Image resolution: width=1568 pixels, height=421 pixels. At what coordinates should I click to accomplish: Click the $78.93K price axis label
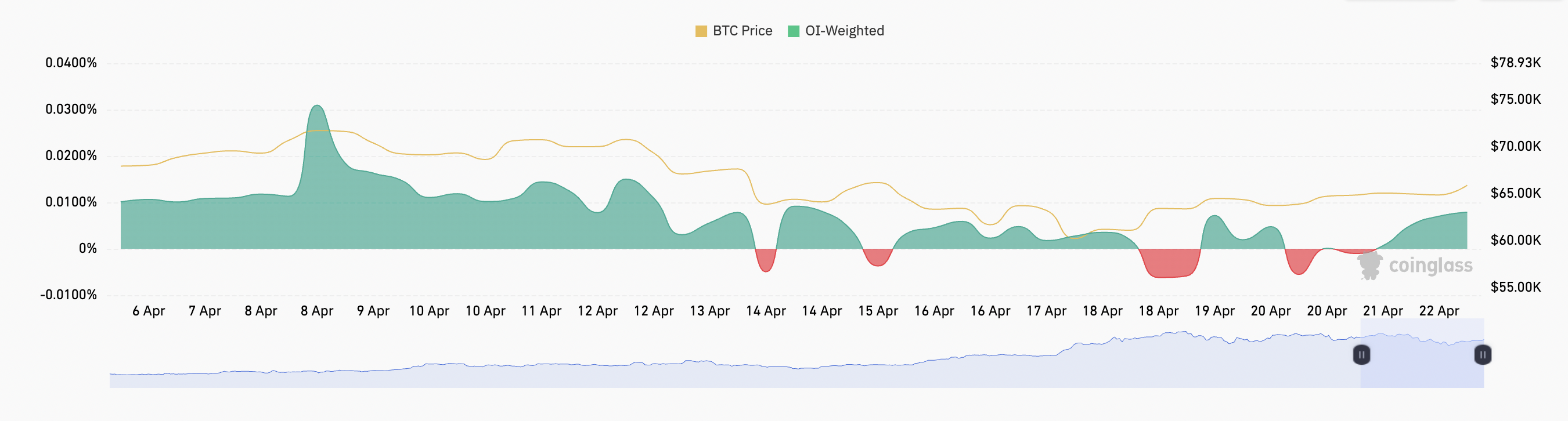click(x=1515, y=63)
